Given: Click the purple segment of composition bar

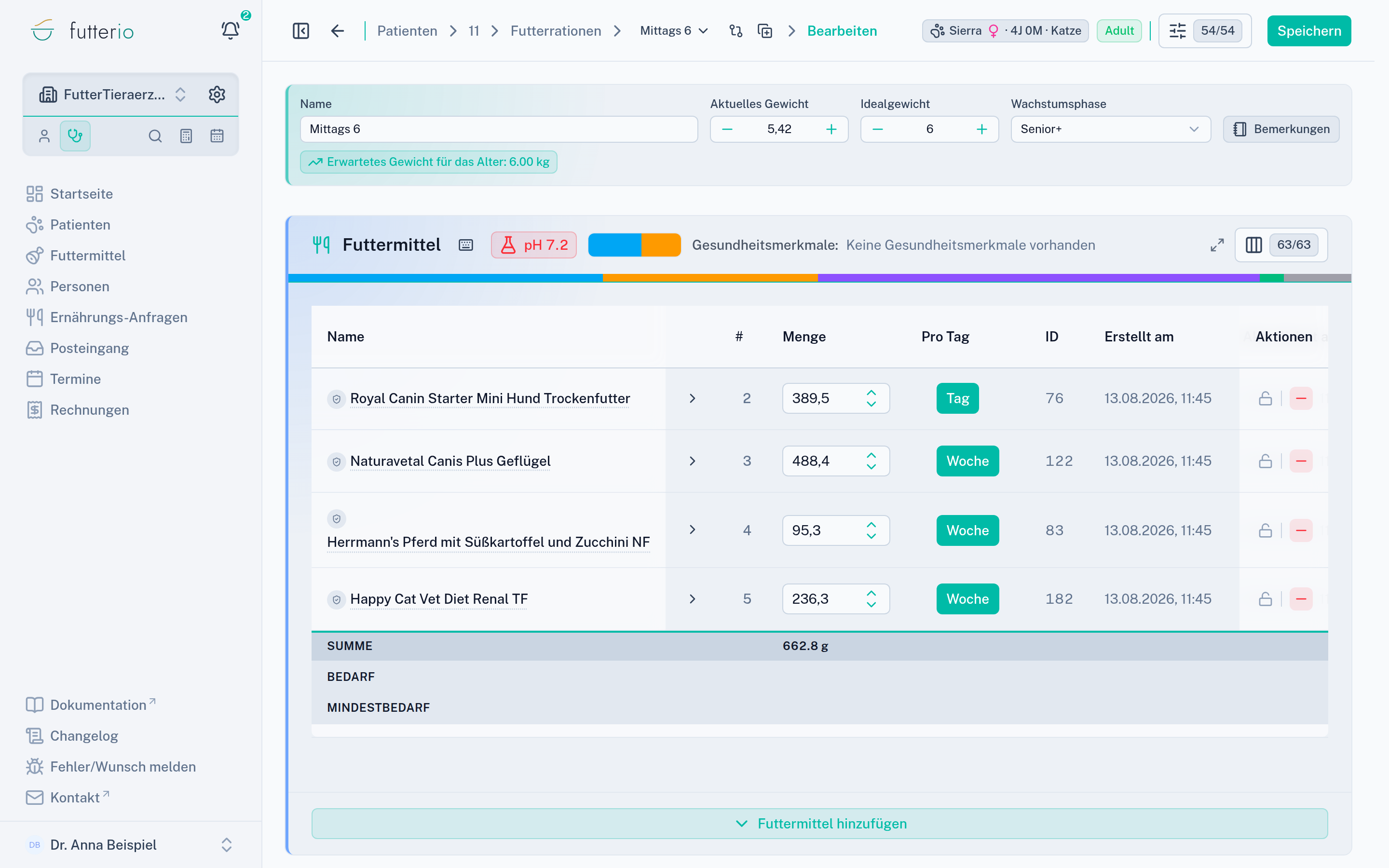Looking at the screenshot, I should tap(1039, 278).
